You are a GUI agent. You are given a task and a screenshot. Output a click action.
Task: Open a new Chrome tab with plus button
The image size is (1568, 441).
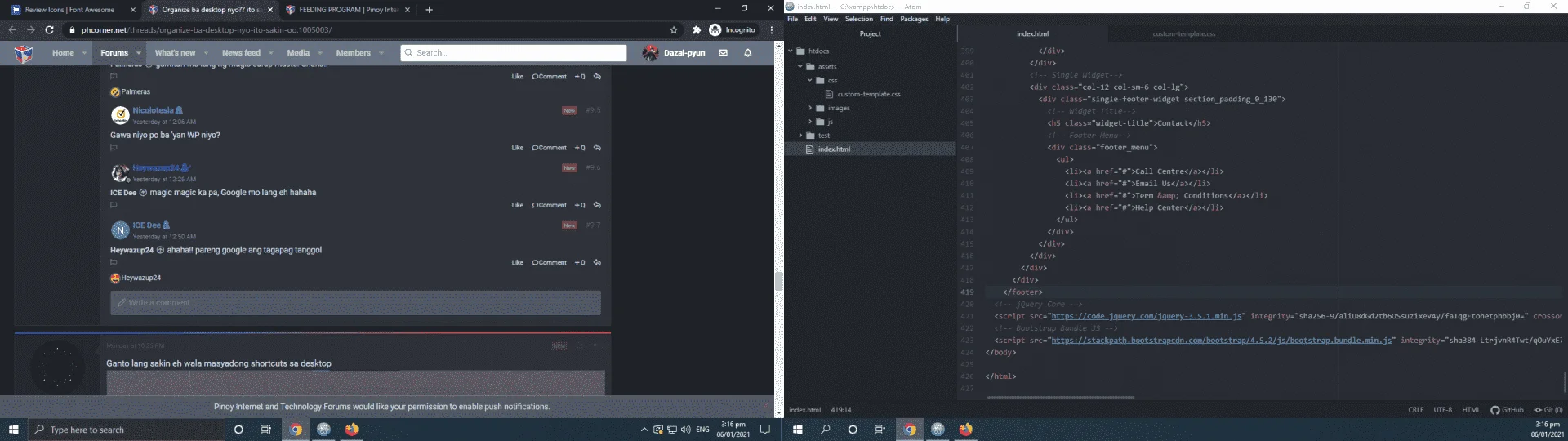point(429,10)
